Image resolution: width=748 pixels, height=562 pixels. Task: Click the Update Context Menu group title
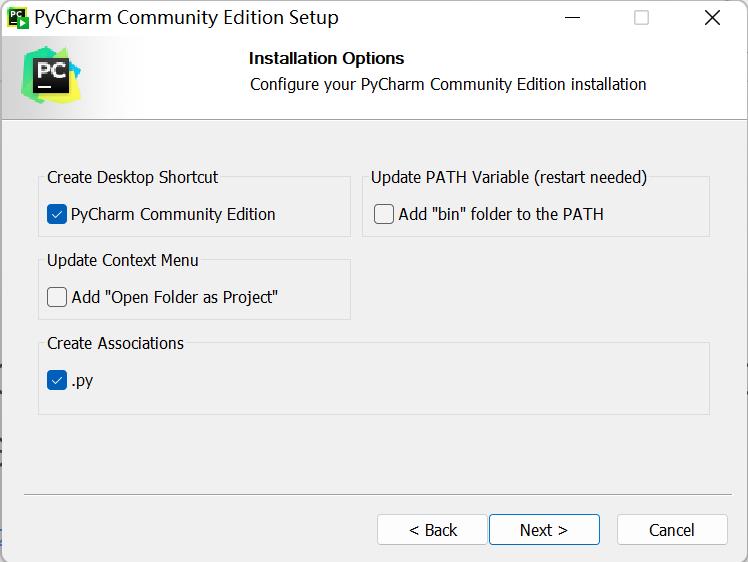click(x=123, y=260)
